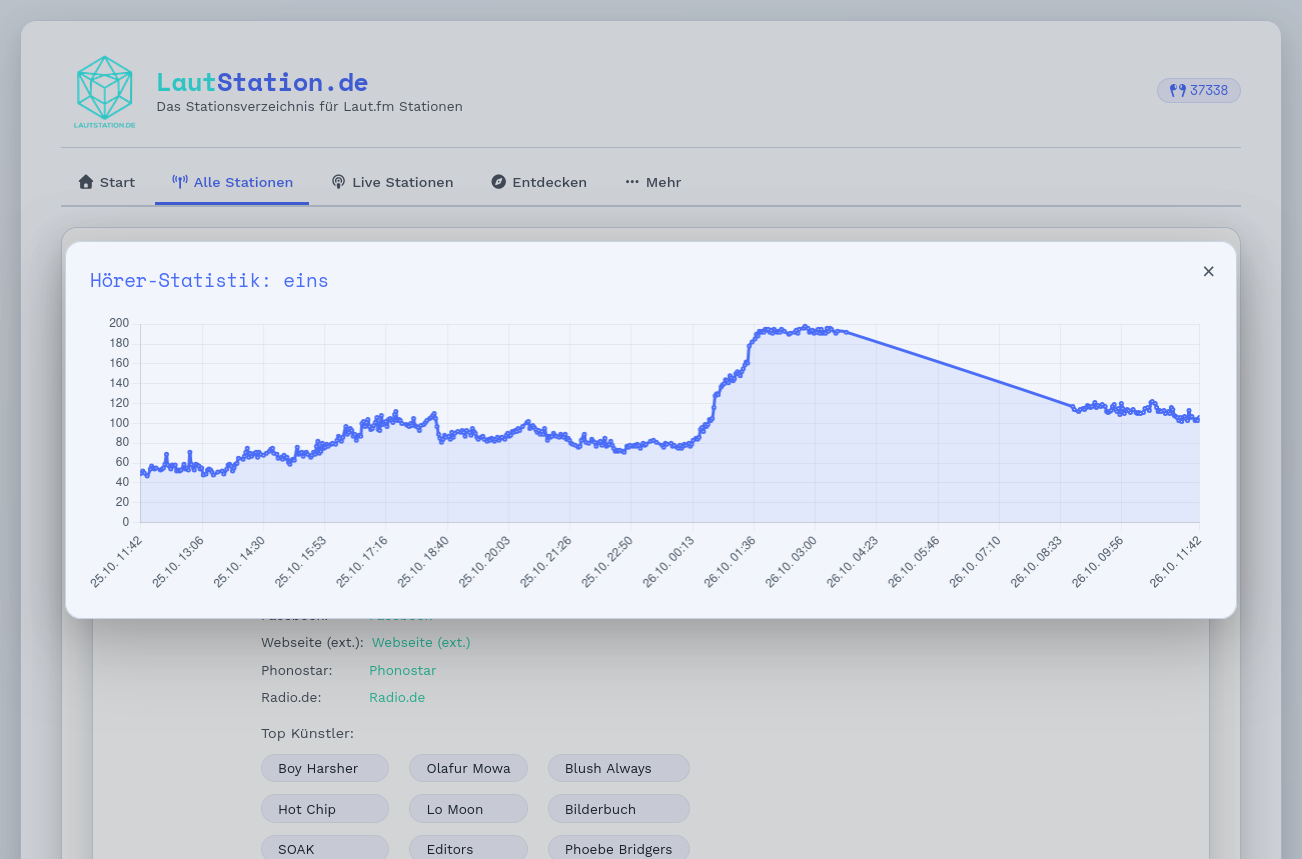Go to the Entdecken tab
This screenshot has width=1302, height=859.
[539, 182]
